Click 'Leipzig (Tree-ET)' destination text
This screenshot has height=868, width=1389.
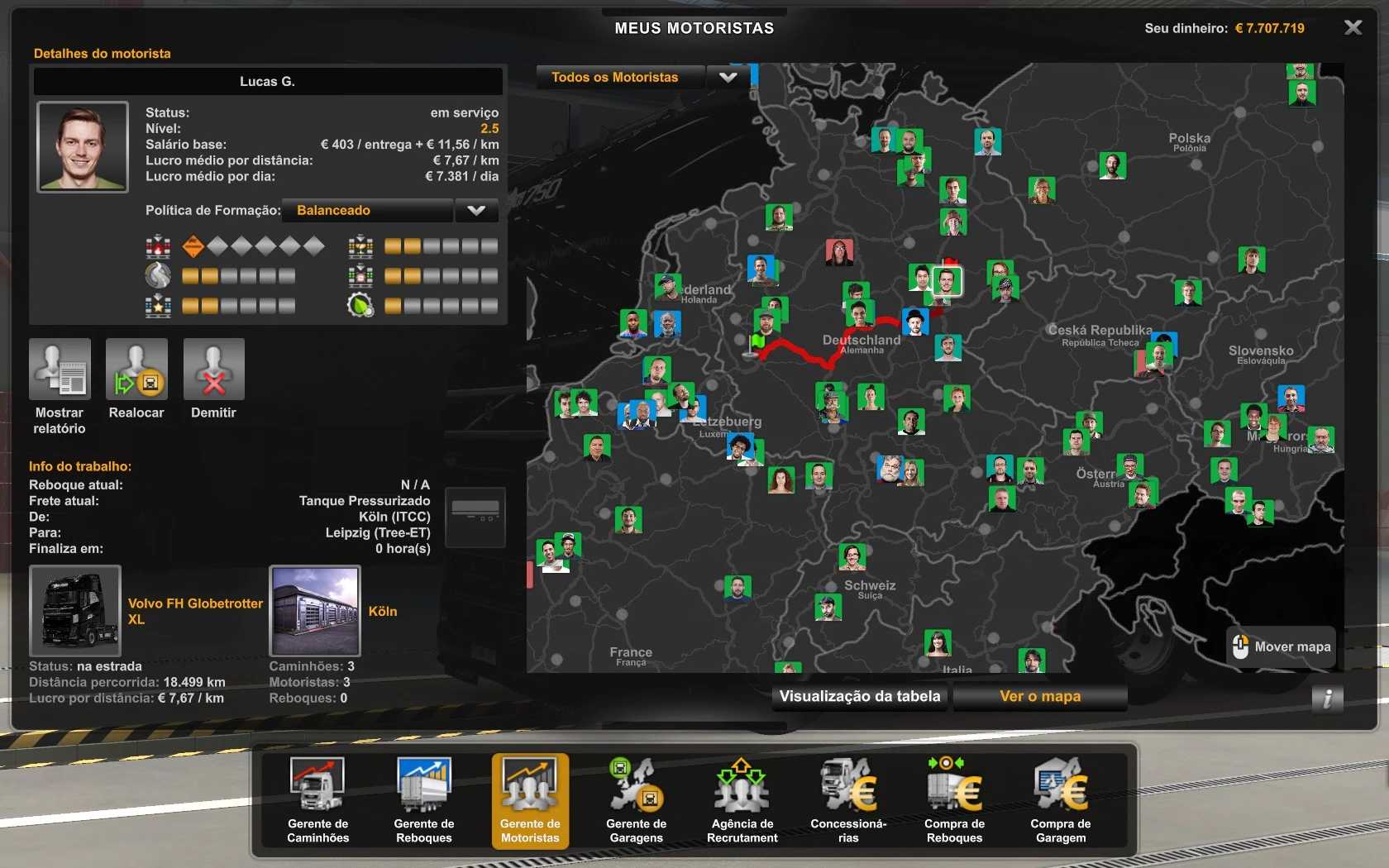[x=378, y=532]
